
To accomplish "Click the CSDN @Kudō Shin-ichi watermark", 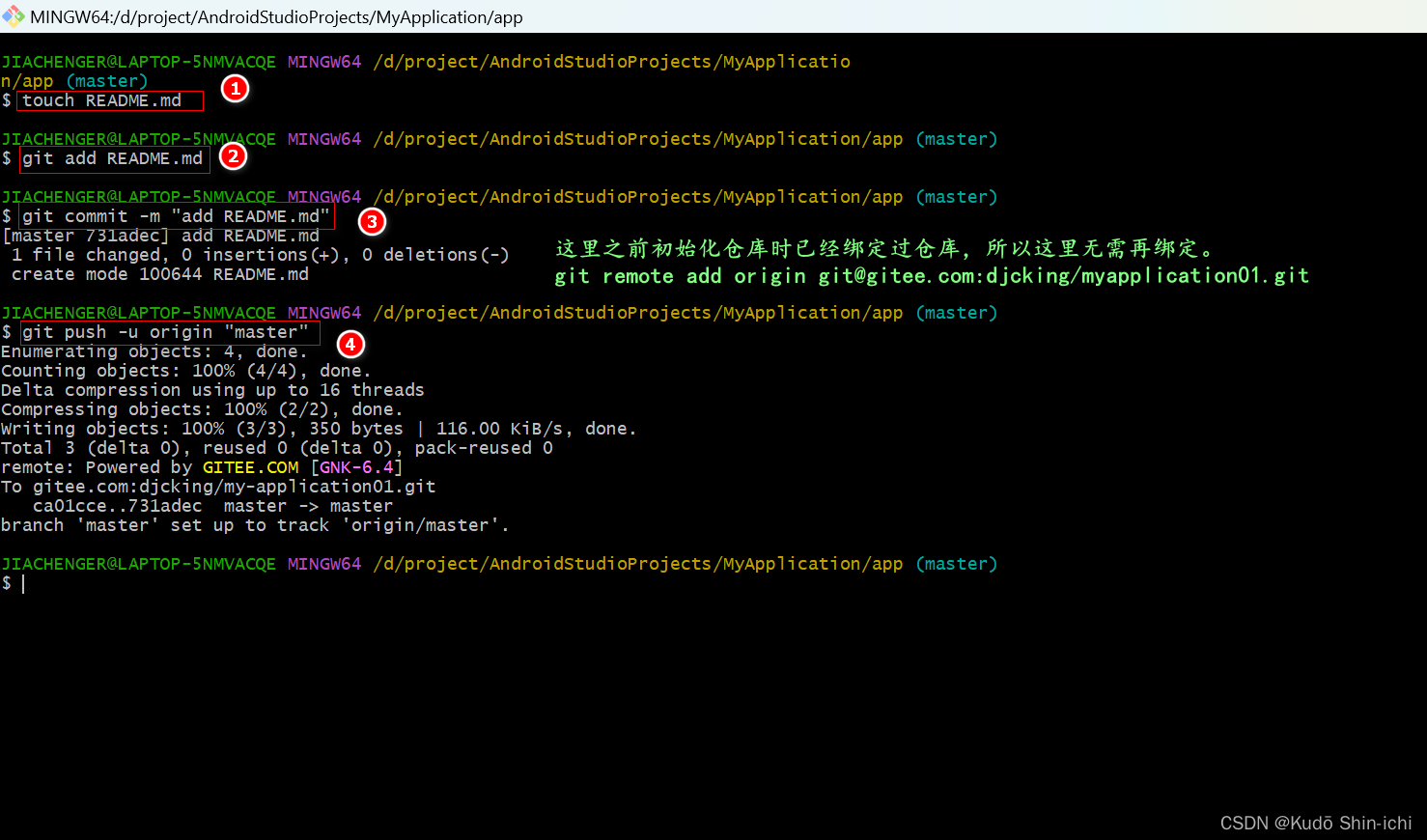I will (1315, 824).
